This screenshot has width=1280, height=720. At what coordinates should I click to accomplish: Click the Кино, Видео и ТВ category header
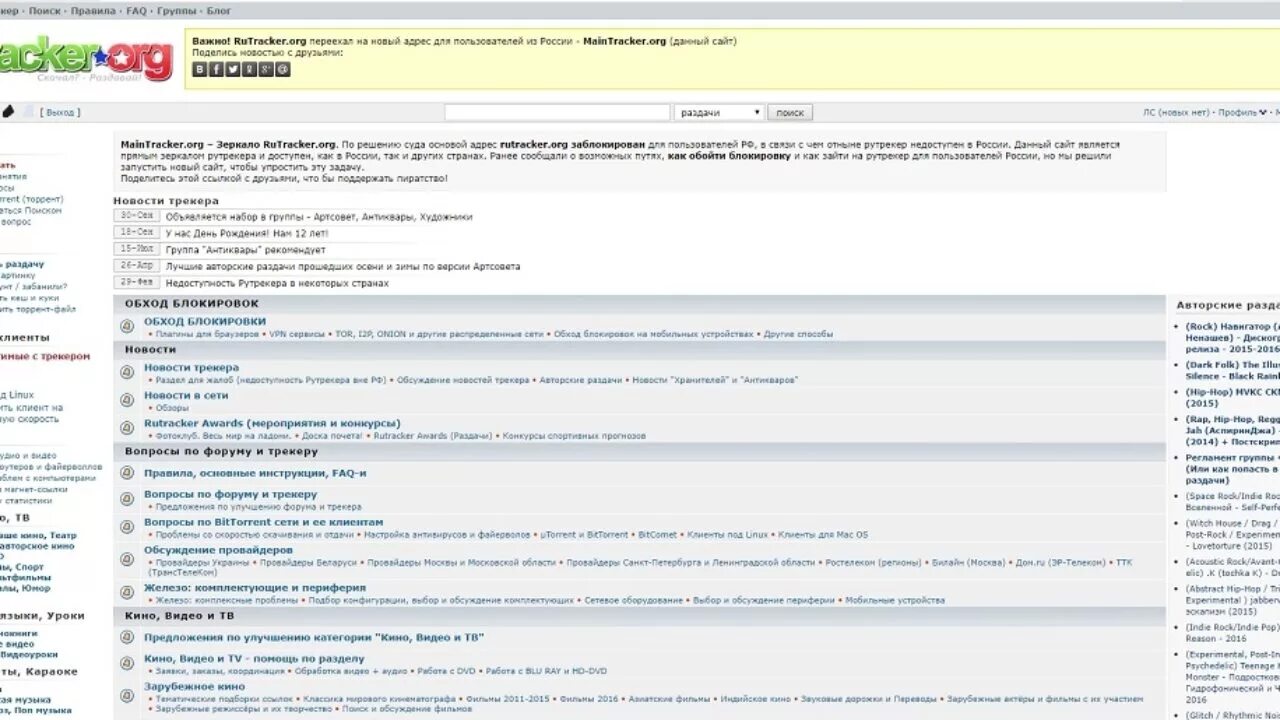(179, 616)
